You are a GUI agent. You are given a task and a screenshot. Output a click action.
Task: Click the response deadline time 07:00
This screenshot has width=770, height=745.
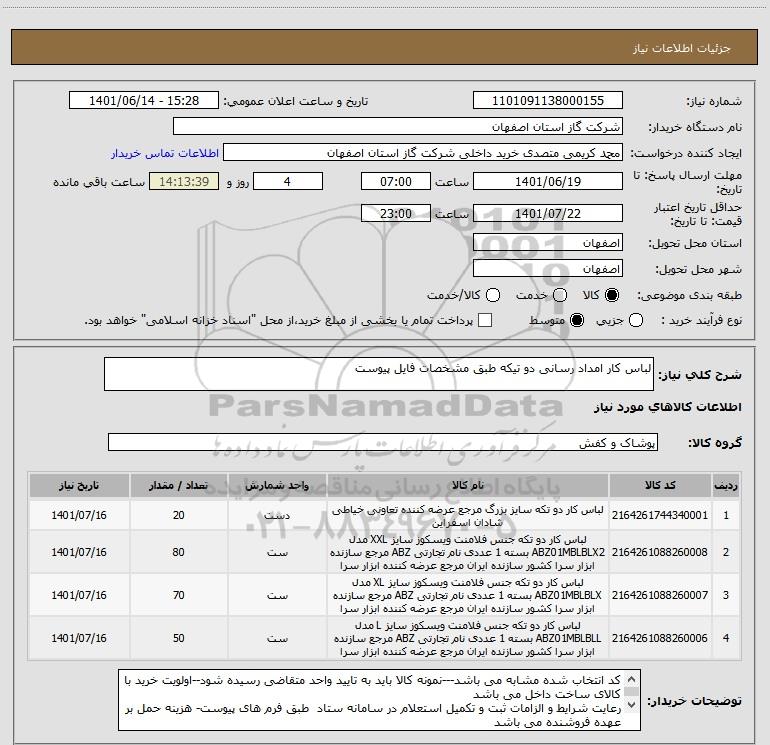396,181
